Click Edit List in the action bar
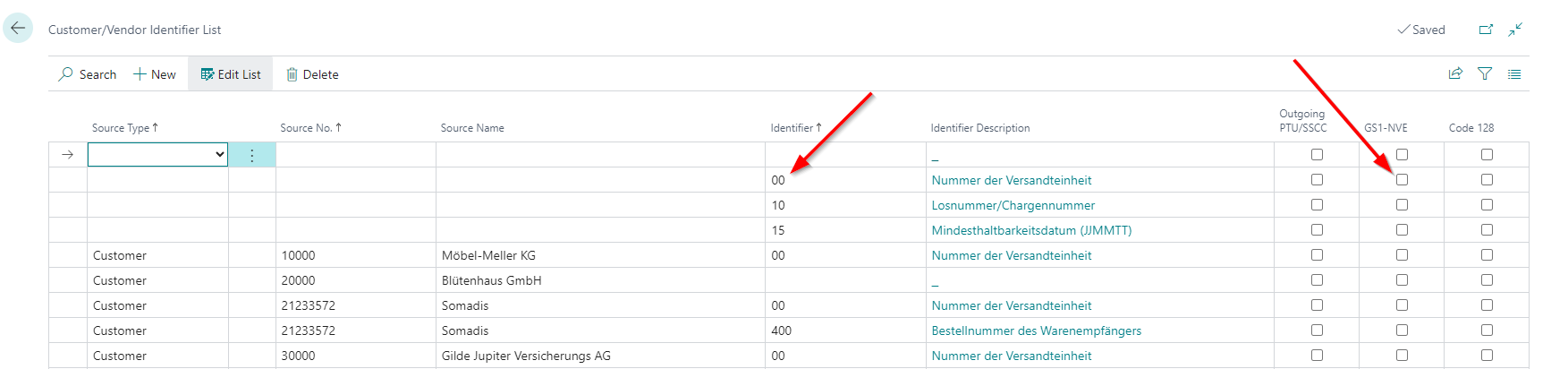This screenshot has height=369, width=1568. pos(231,74)
